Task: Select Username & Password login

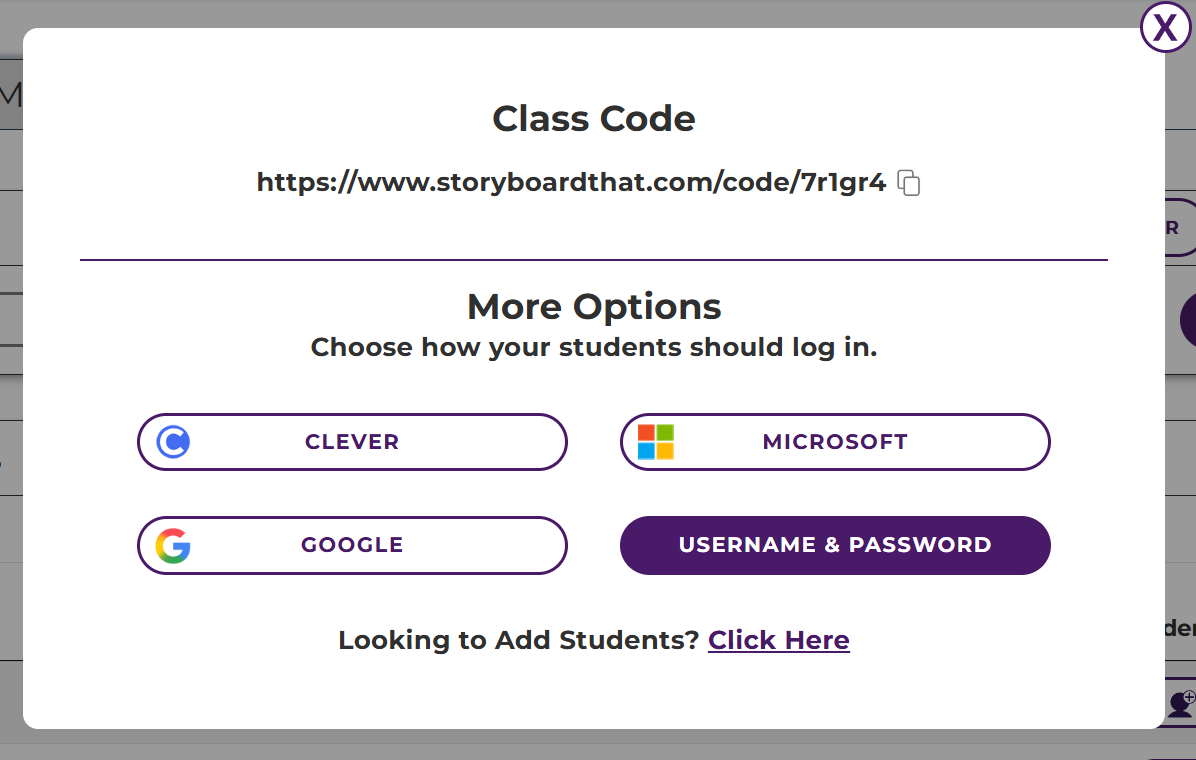Action: (x=835, y=545)
